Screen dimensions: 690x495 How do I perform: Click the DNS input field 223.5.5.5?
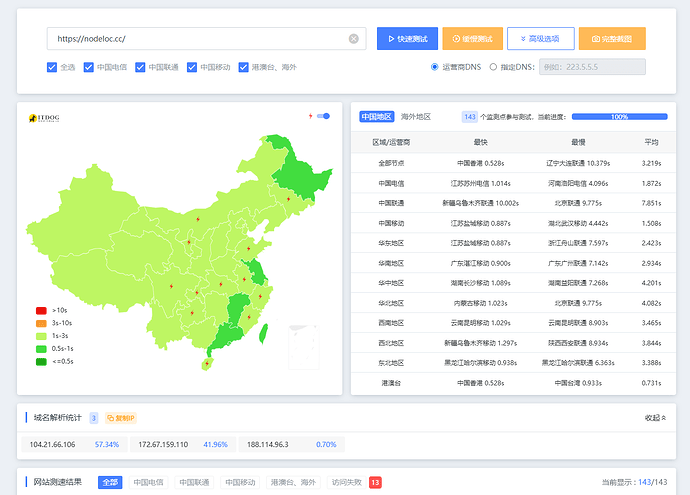(592, 67)
